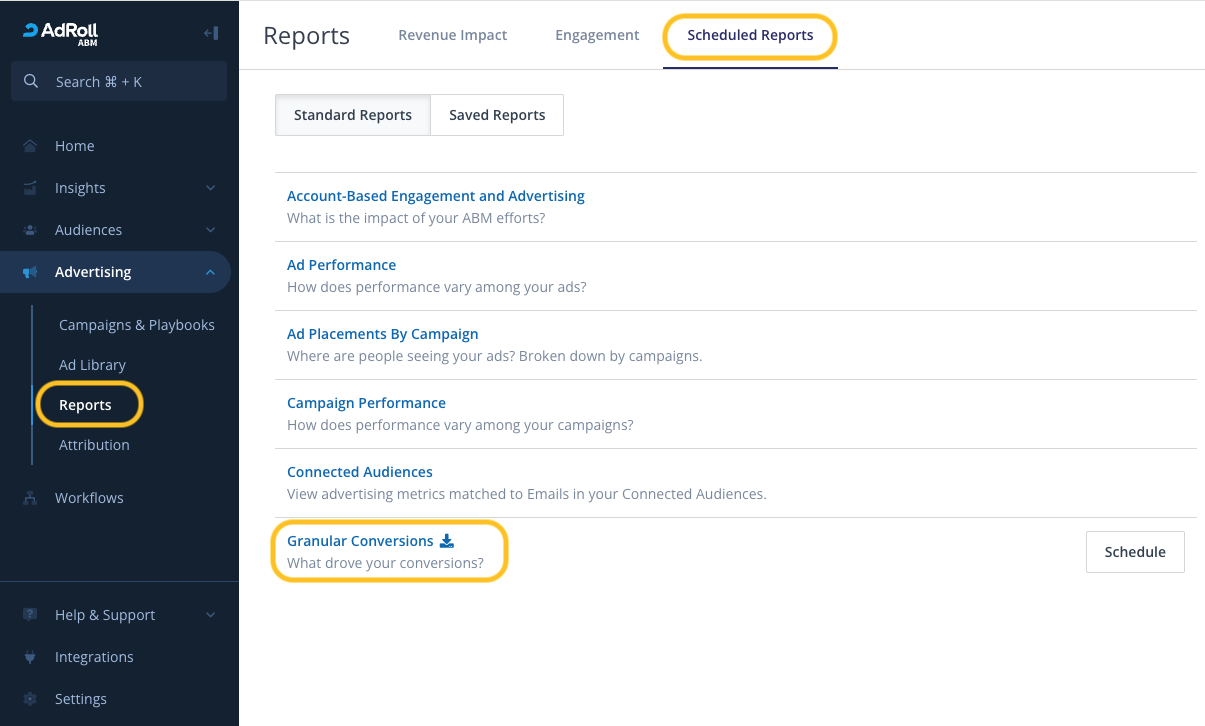Open the Saved Reports tab
This screenshot has width=1205, height=726.
click(497, 115)
